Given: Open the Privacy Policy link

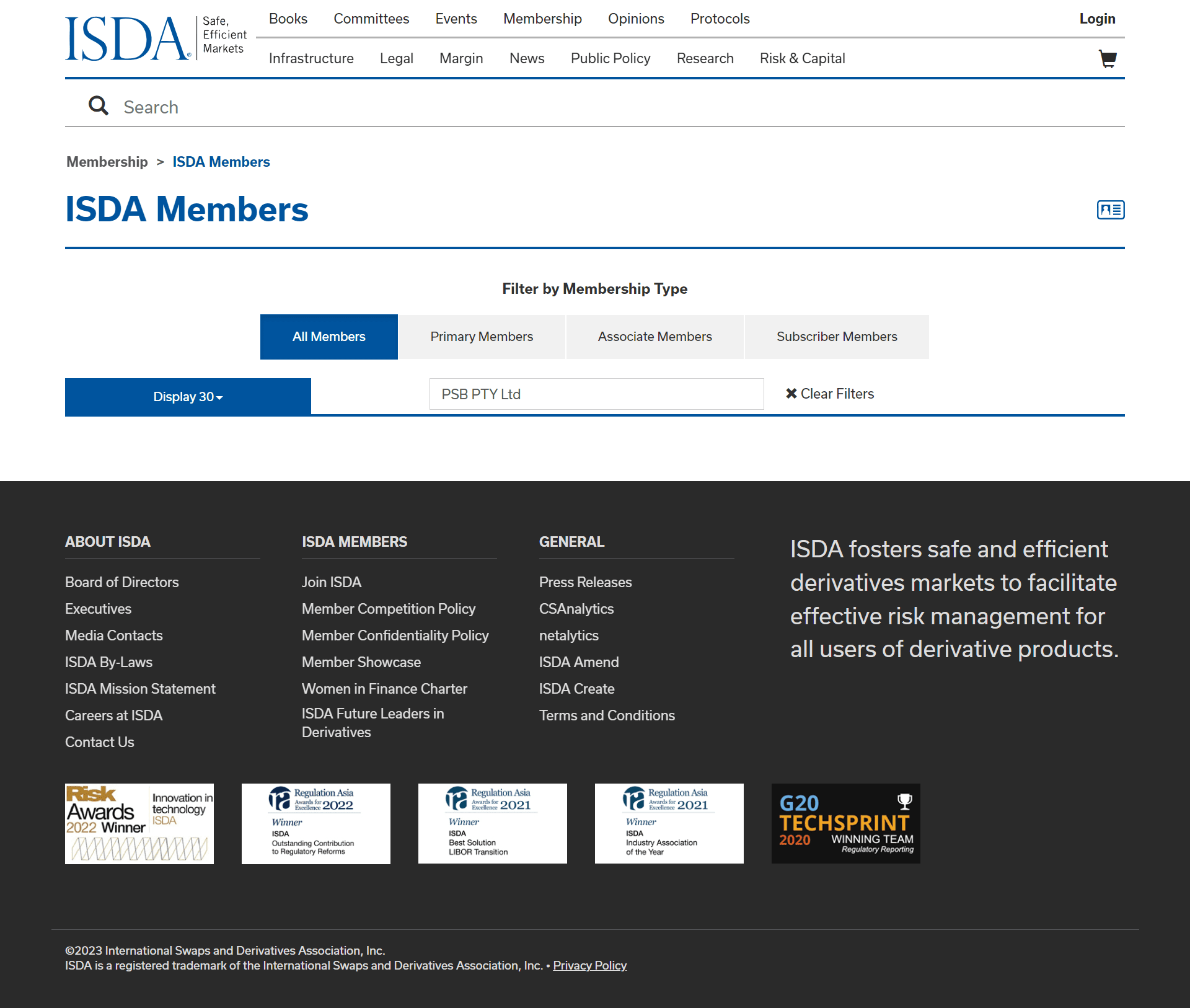Looking at the screenshot, I should coord(590,965).
